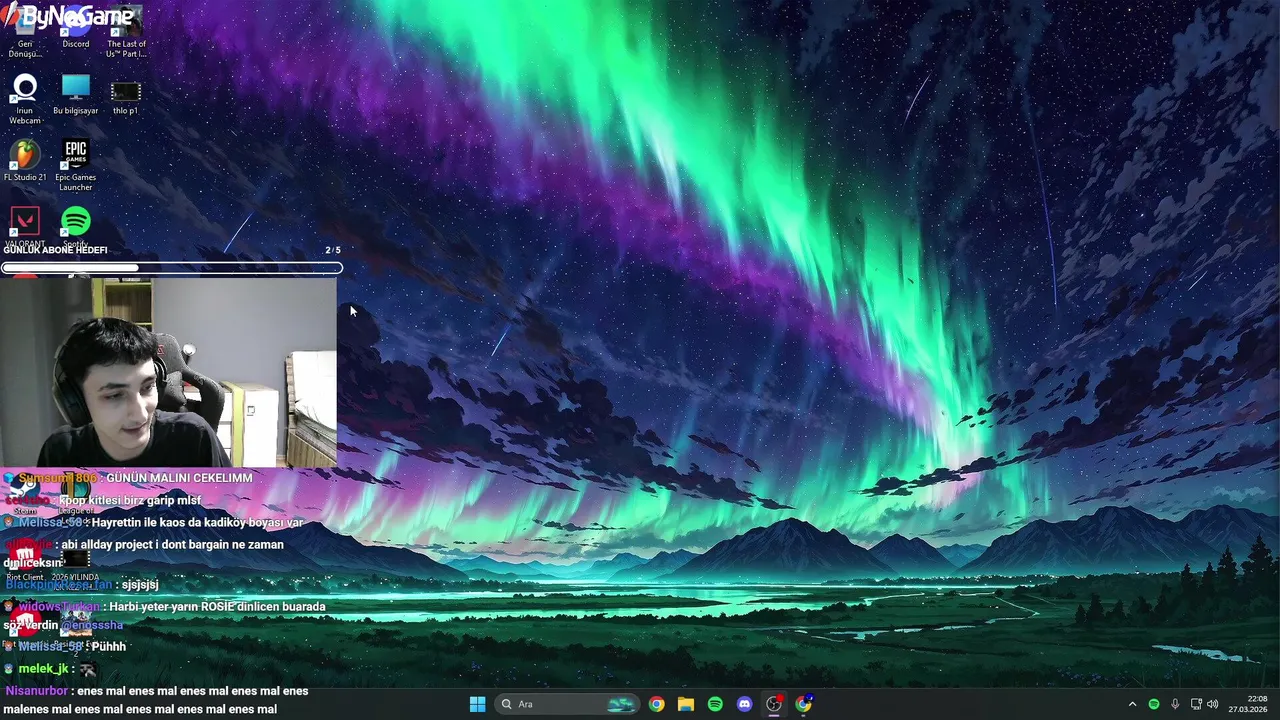
Task: Open Discord from the taskbar
Action: 744,704
